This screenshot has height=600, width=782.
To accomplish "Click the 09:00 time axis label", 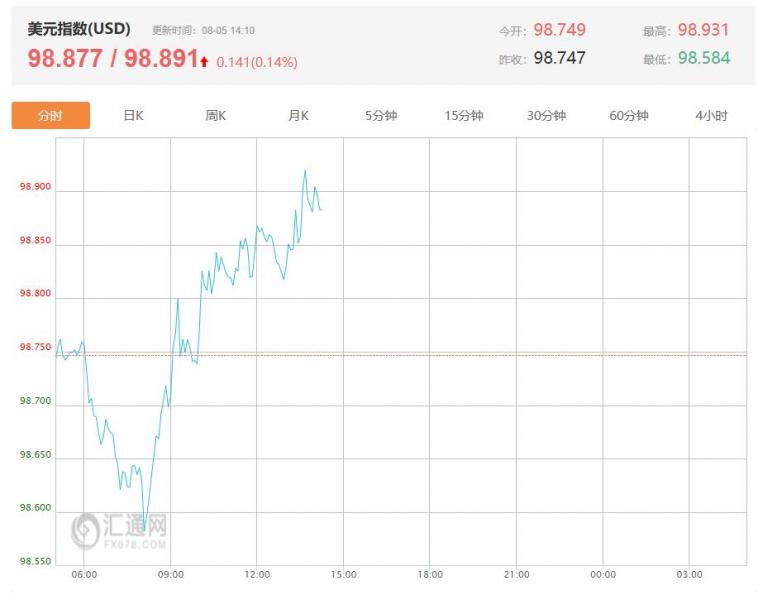I will coord(171,575).
